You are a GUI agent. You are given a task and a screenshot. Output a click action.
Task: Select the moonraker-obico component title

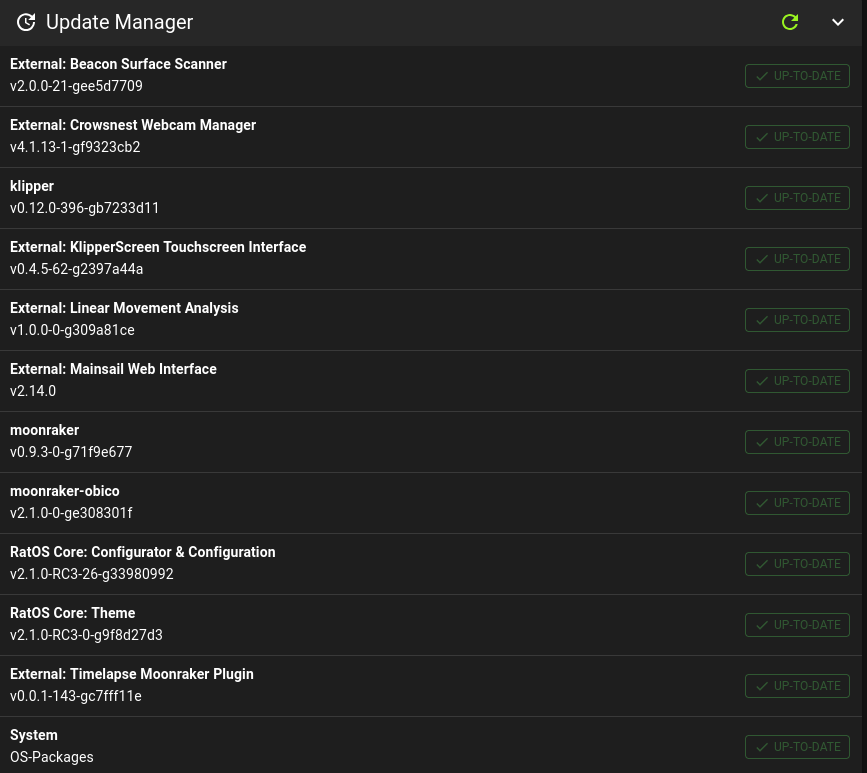[65, 491]
